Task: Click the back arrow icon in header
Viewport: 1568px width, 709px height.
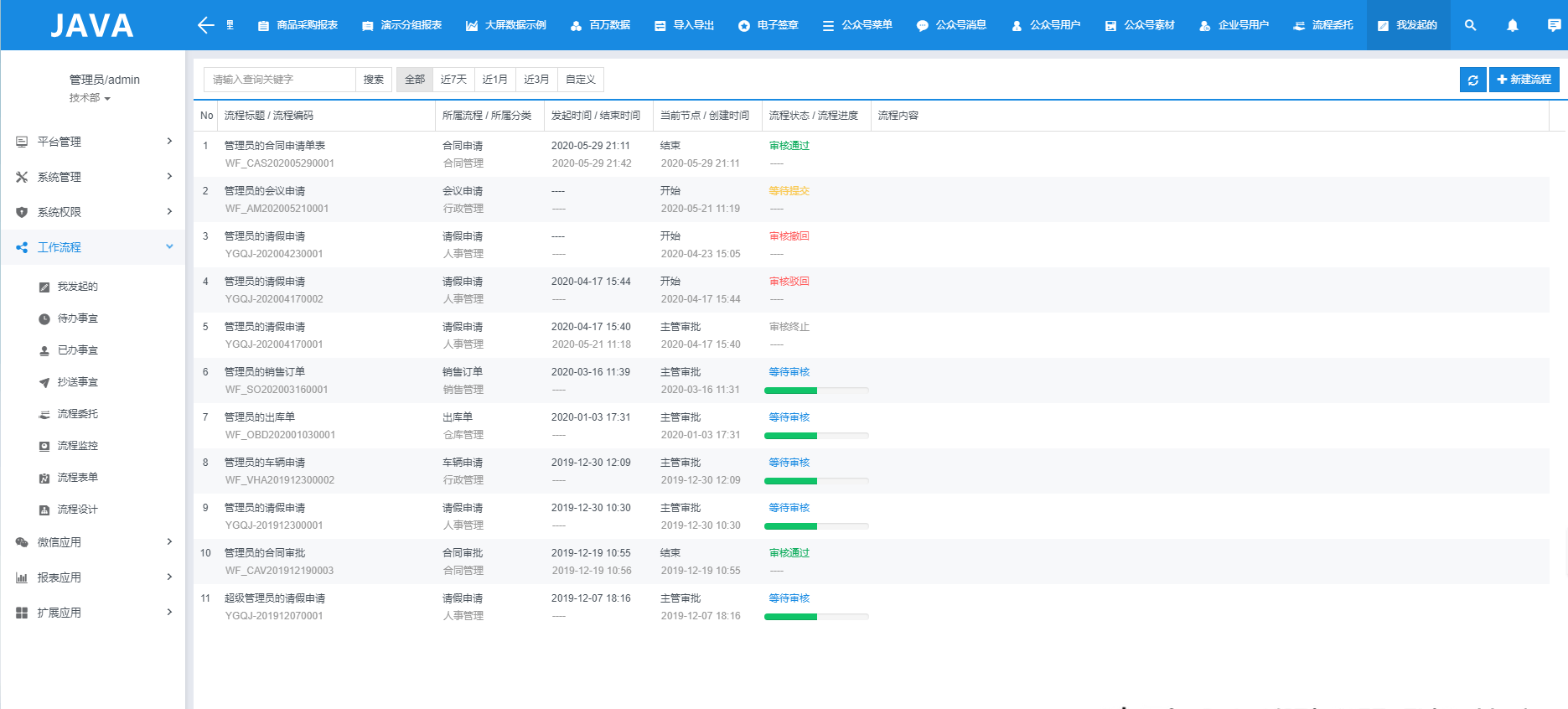Action: (x=205, y=25)
